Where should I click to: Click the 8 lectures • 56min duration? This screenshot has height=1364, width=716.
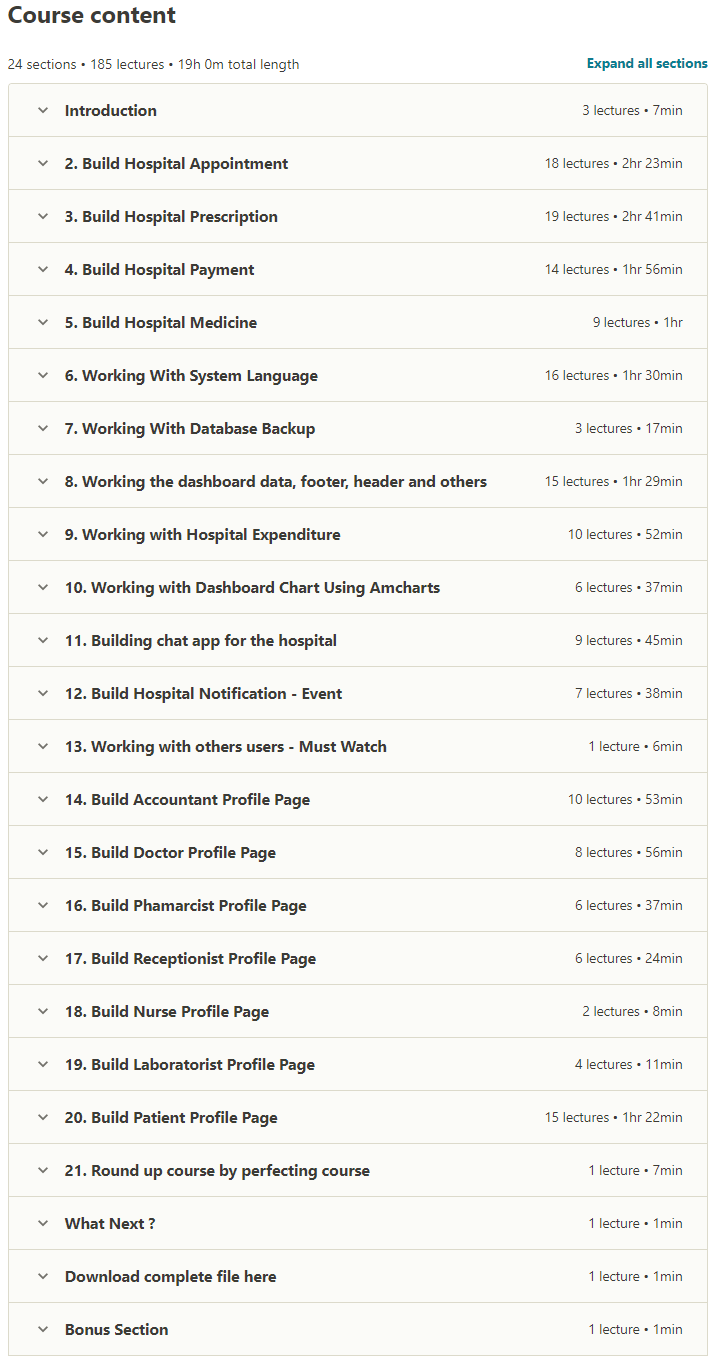(x=629, y=853)
